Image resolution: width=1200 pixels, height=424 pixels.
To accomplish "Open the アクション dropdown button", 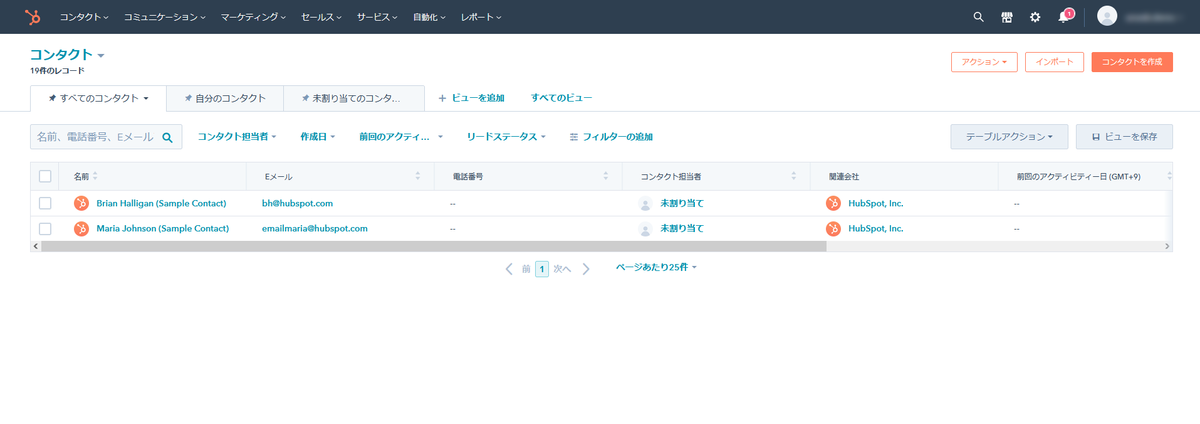I will [984, 62].
